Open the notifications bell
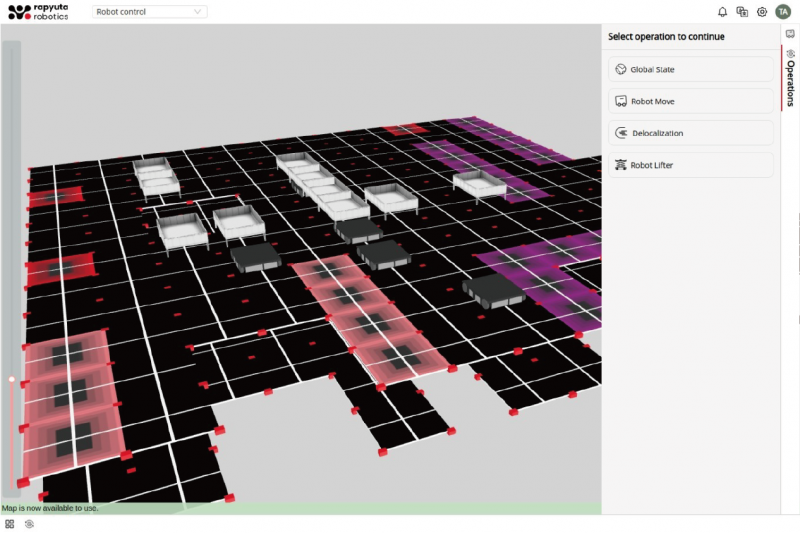 click(722, 12)
